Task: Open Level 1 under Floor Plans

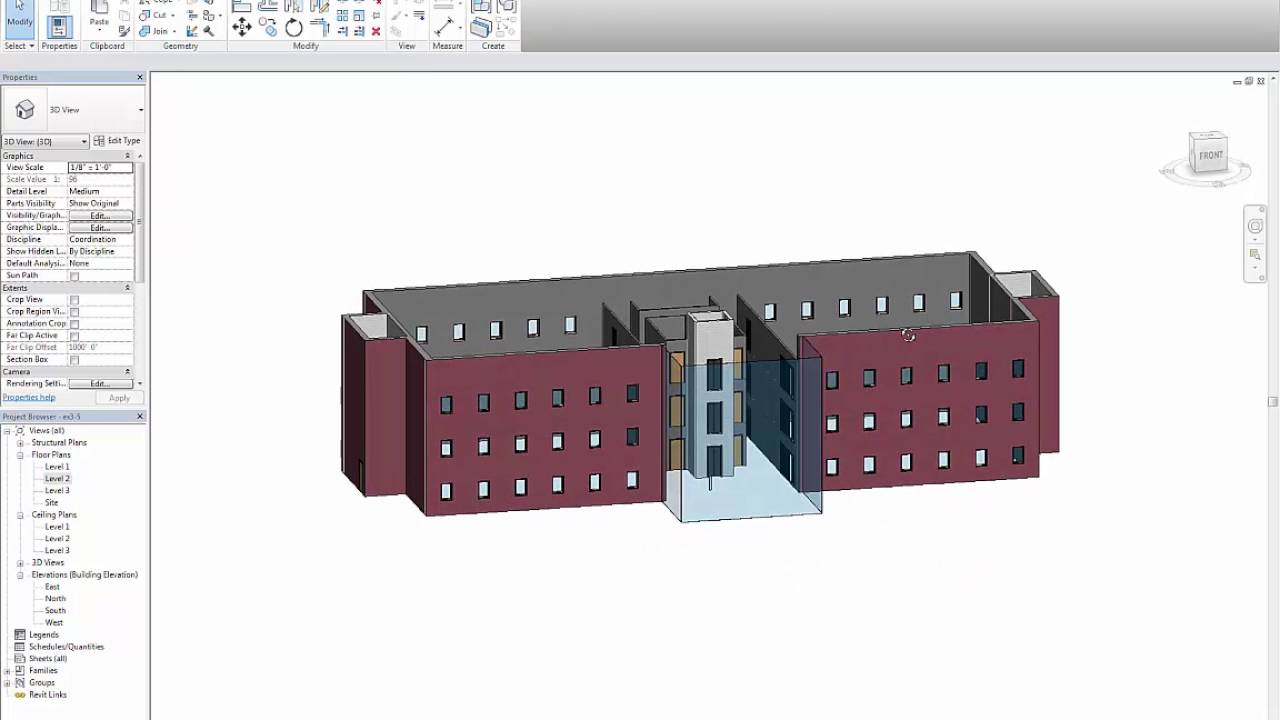Action: [57, 467]
